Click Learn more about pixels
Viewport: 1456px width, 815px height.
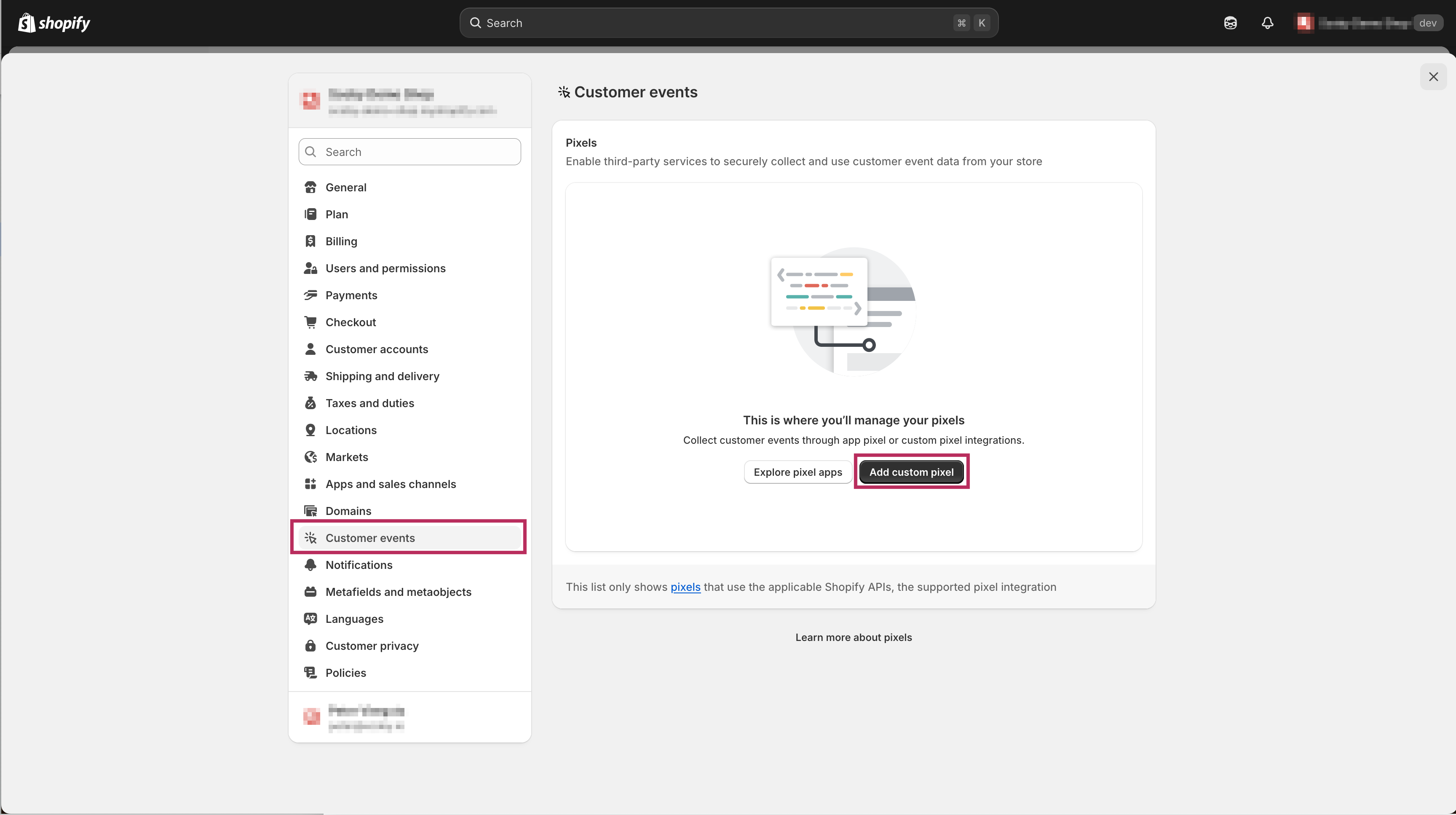(854, 638)
